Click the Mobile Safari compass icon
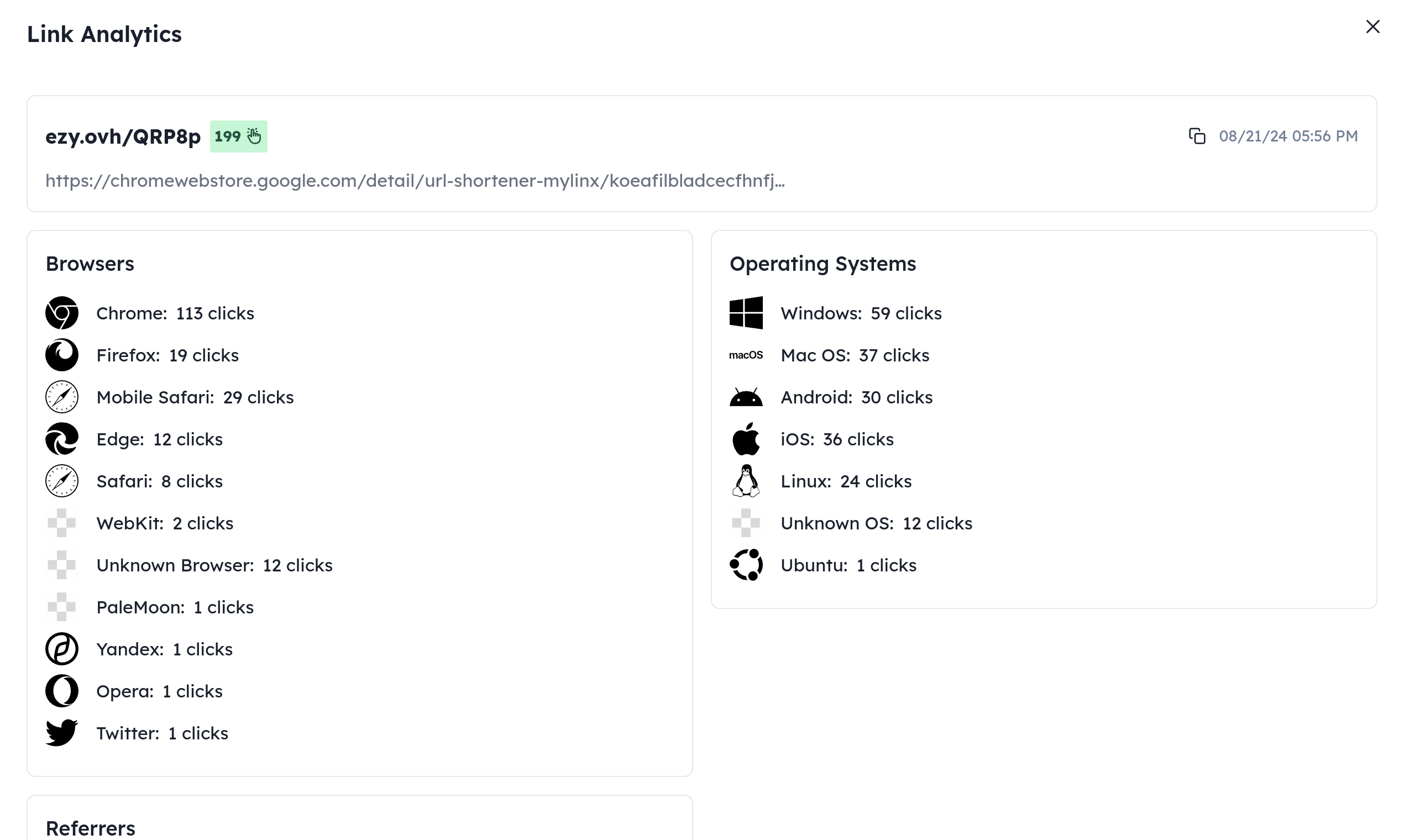 click(x=62, y=397)
